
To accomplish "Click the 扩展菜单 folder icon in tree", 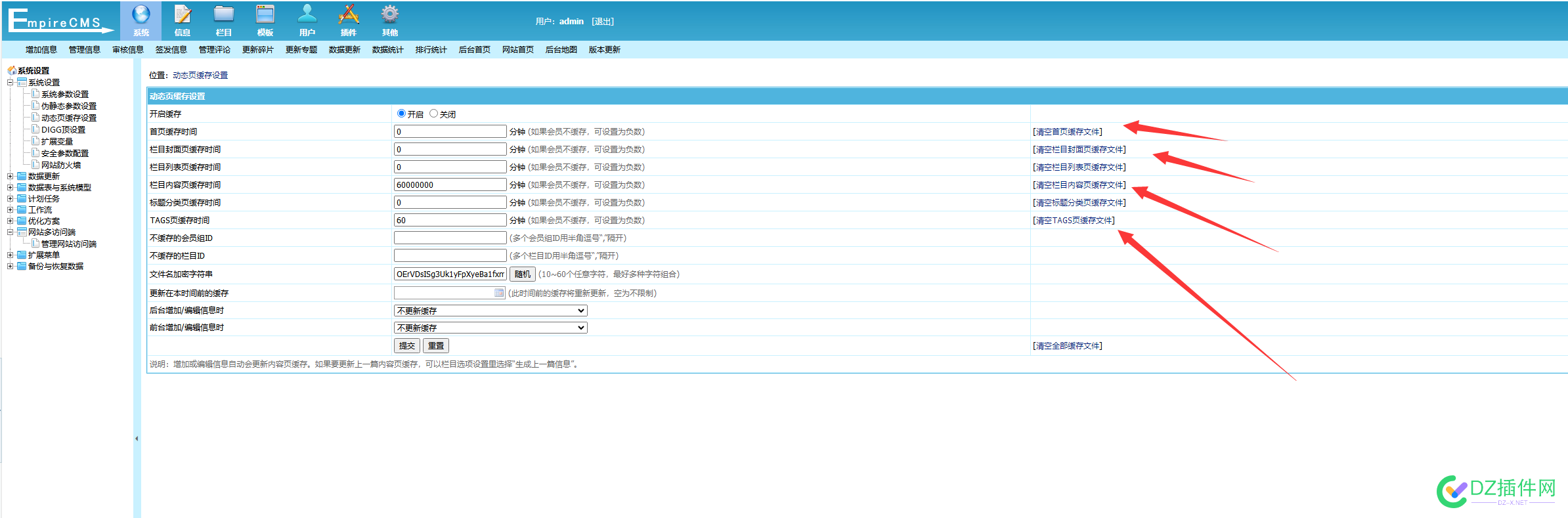I will [x=22, y=255].
